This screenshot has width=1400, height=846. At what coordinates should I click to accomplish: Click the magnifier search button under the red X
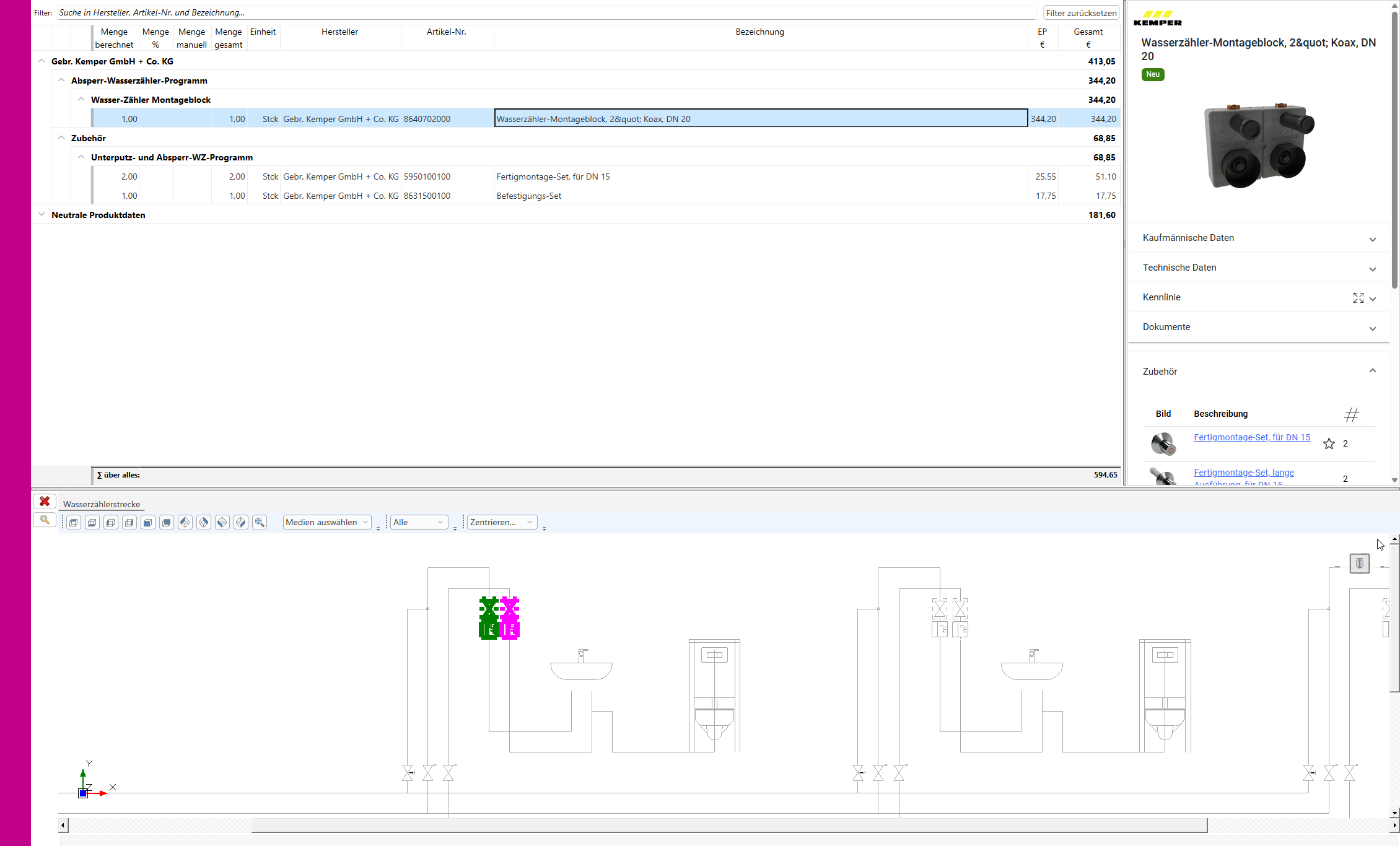tap(45, 520)
